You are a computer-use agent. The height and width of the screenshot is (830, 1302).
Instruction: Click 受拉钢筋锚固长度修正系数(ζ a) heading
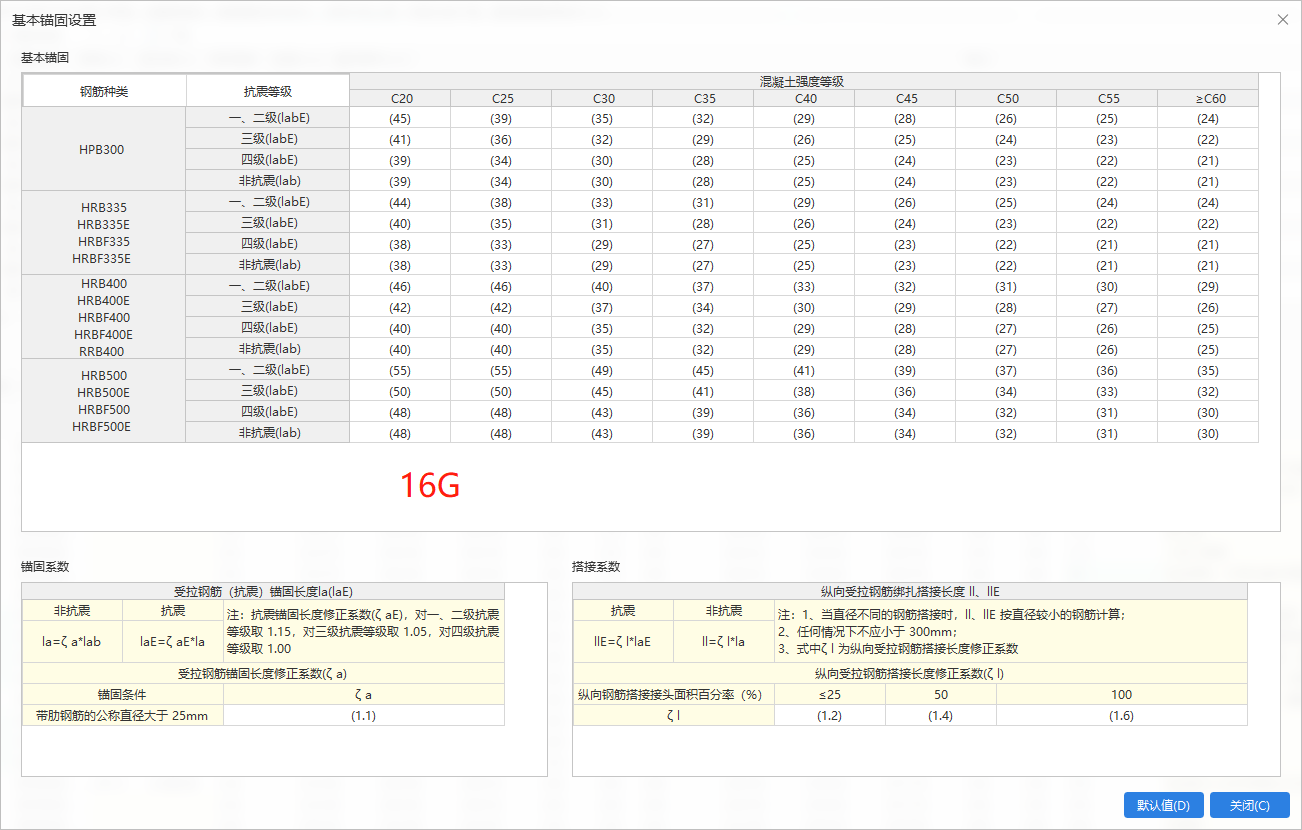(264, 673)
